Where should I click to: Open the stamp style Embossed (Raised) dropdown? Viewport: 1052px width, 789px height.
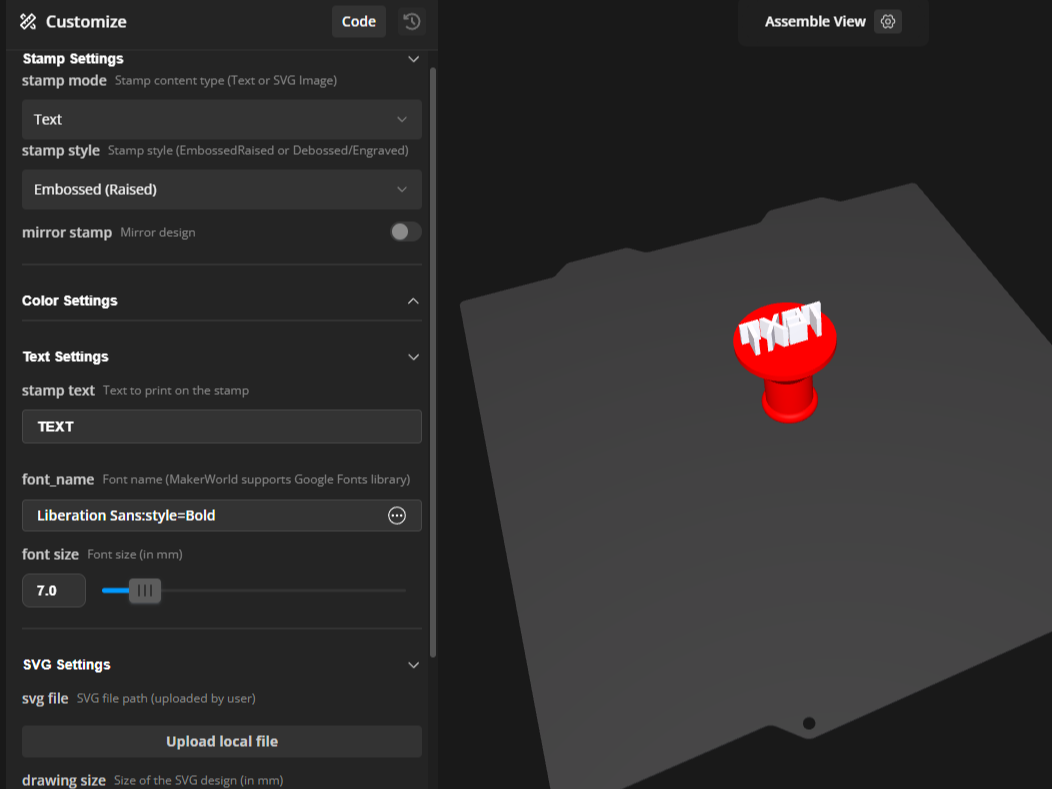tap(222, 189)
